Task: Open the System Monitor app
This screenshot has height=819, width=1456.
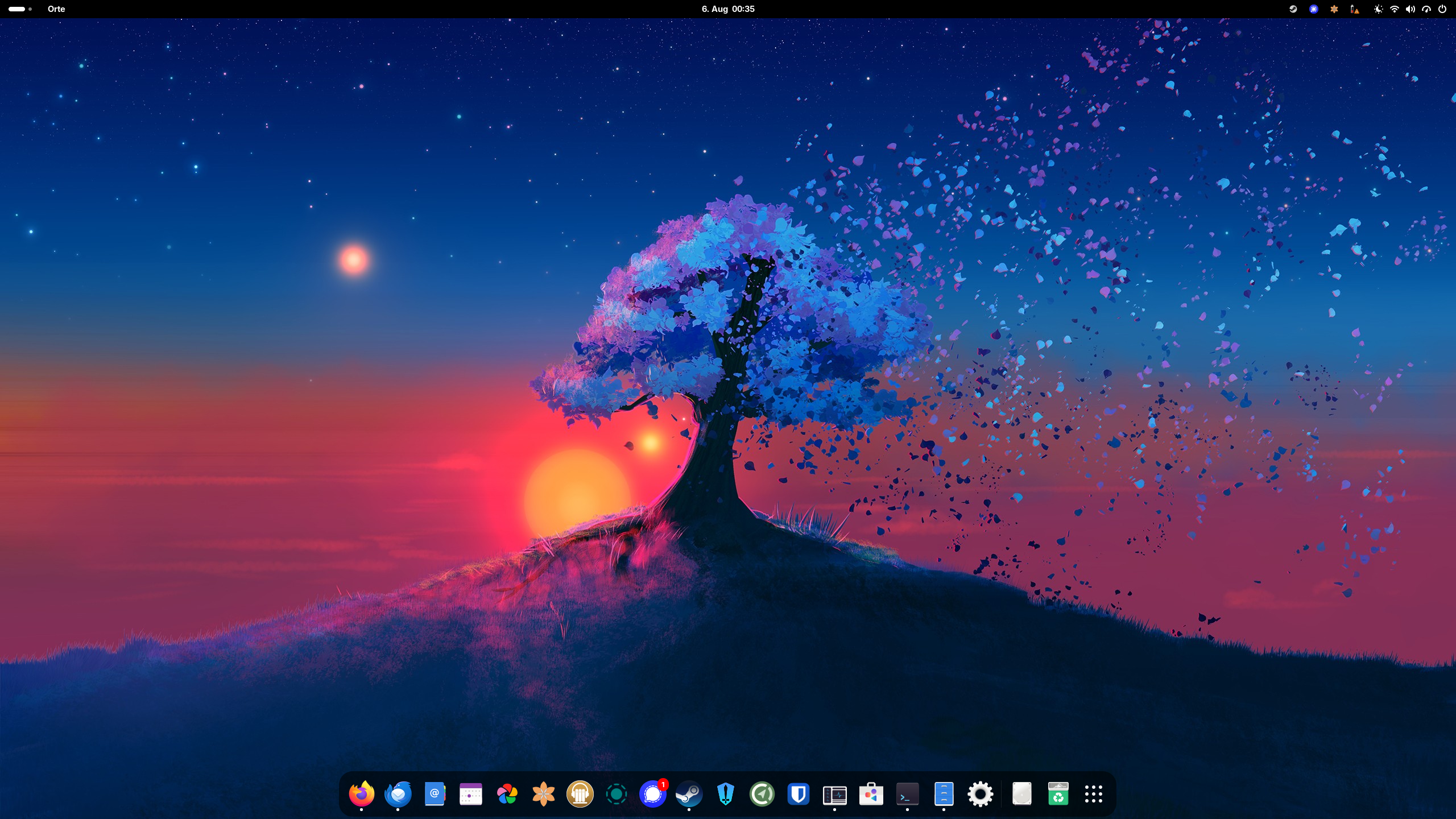Action: [835, 794]
